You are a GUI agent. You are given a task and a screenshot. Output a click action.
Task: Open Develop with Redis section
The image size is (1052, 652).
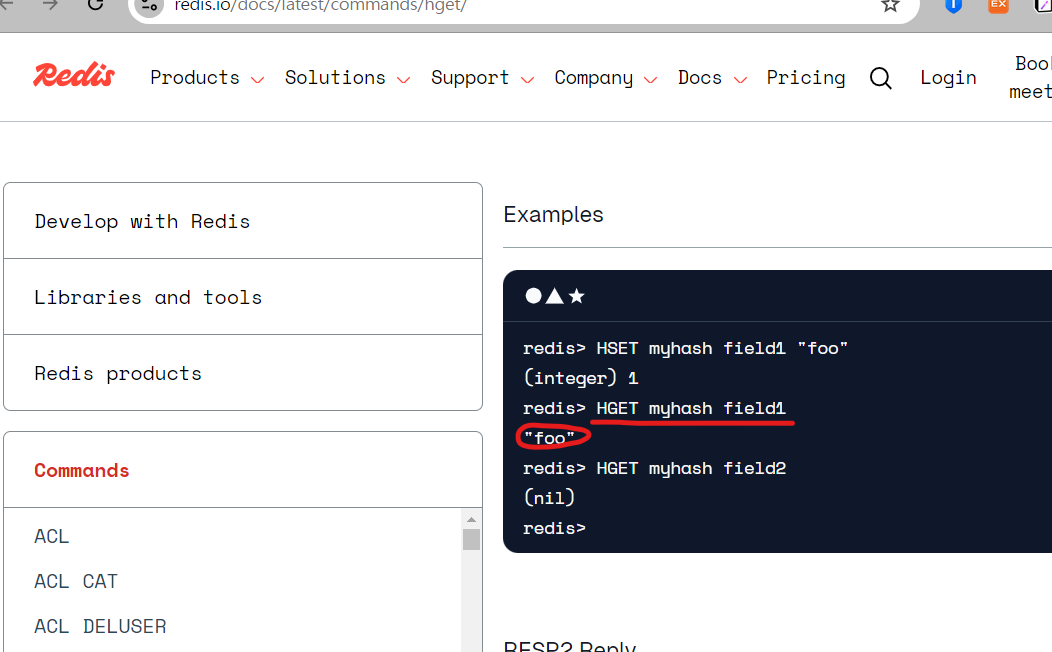coord(243,221)
